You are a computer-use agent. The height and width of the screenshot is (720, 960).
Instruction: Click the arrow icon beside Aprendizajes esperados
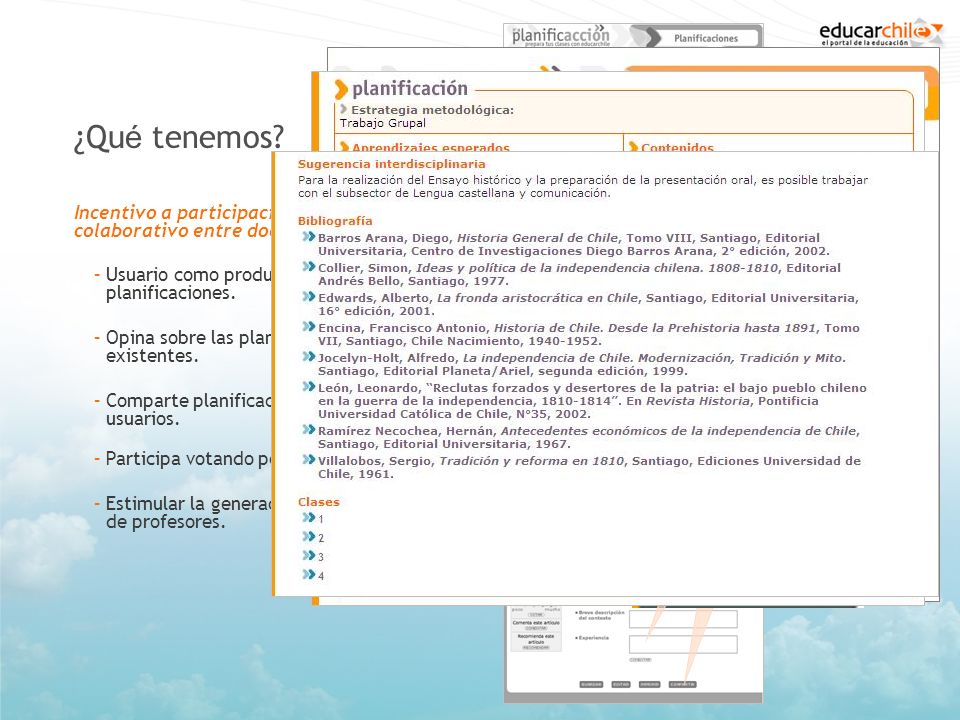click(x=344, y=147)
